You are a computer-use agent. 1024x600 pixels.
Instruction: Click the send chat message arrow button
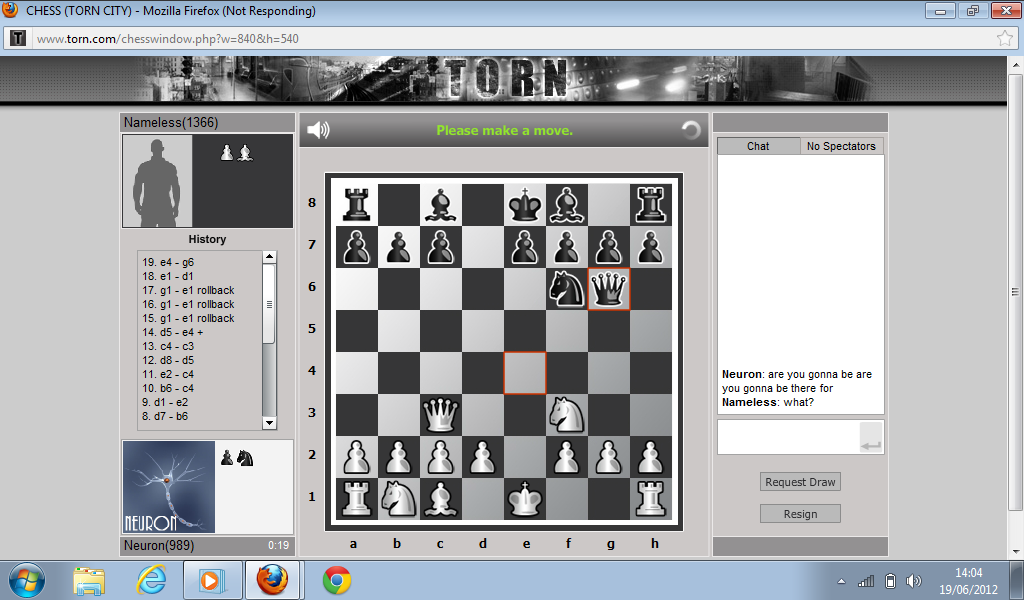871,437
